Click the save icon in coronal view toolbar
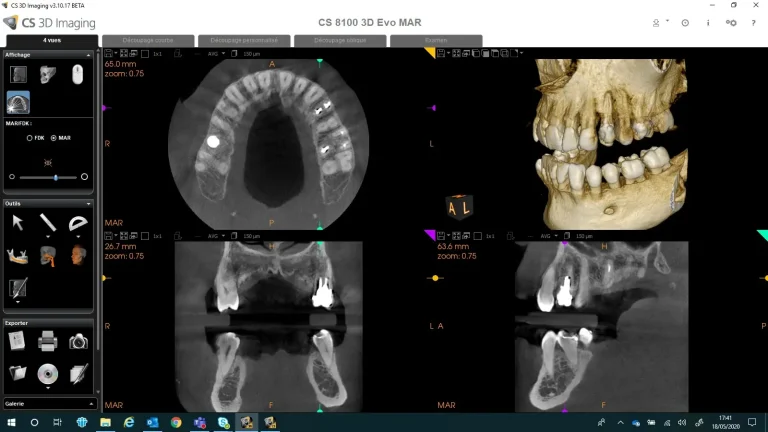This screenshot has width=768, height=432. (x=108, y=236)
